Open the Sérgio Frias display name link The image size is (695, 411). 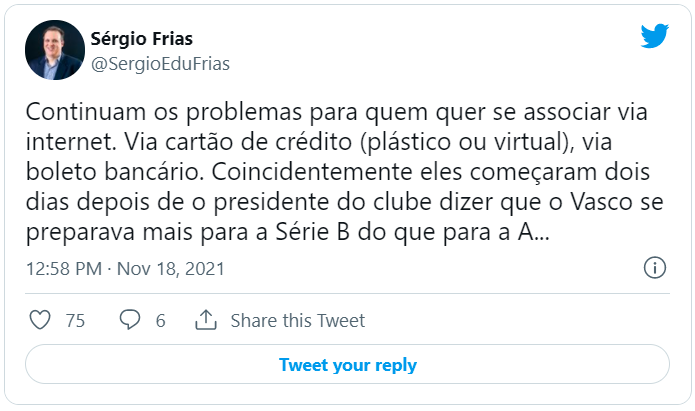141,40
